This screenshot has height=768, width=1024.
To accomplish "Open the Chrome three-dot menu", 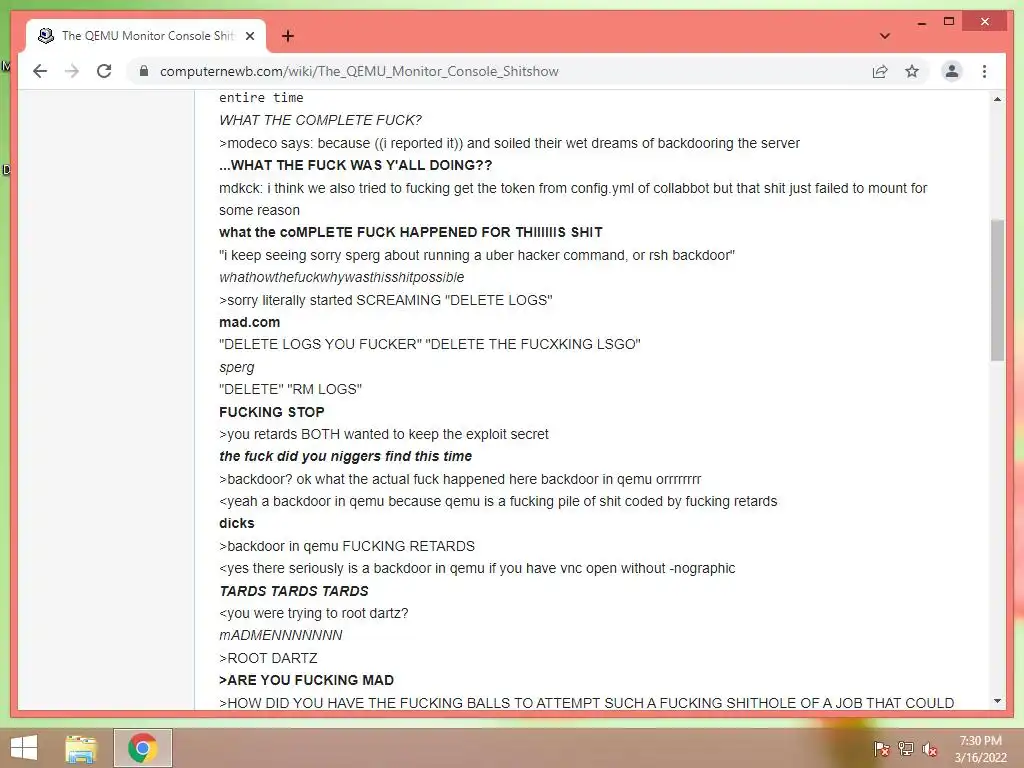I will click(984, 71).
